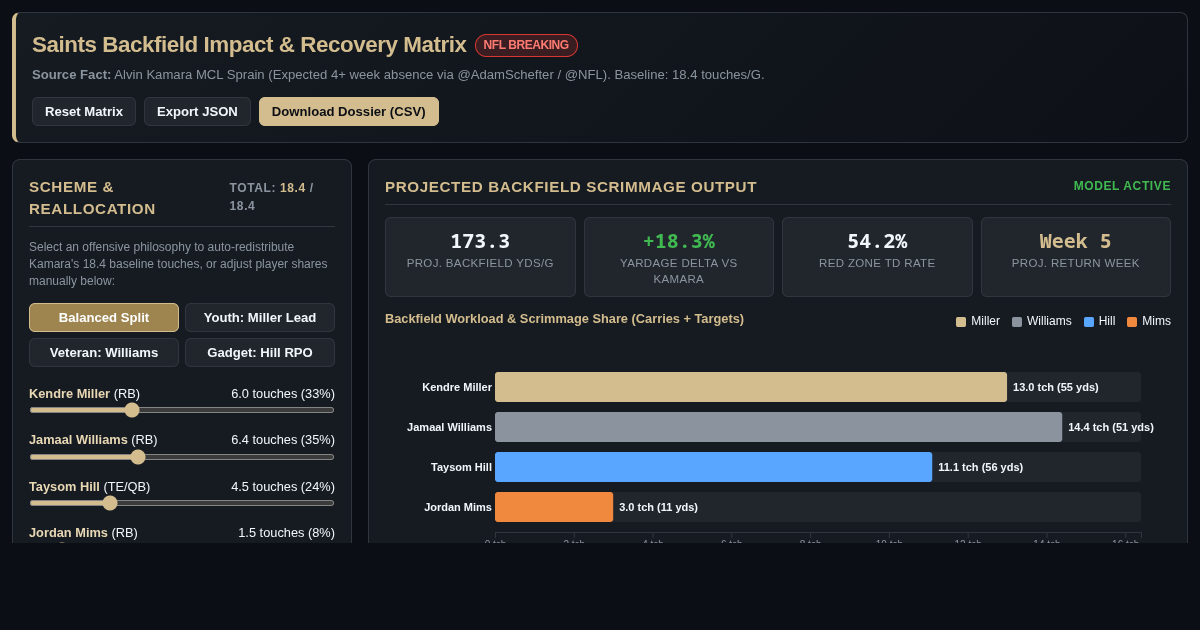
Task: Download the Dossier CSV file
Action: pyautogui.click(x=349, y=111)
